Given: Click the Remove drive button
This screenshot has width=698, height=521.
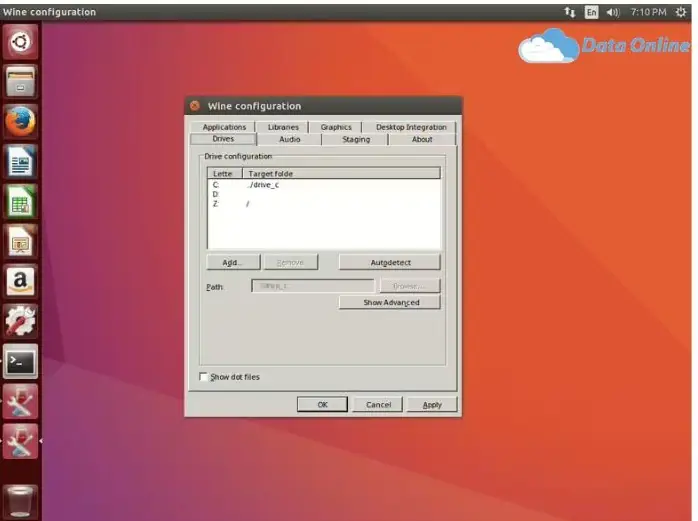Looking at the screenshot, I should pos(291,262).
